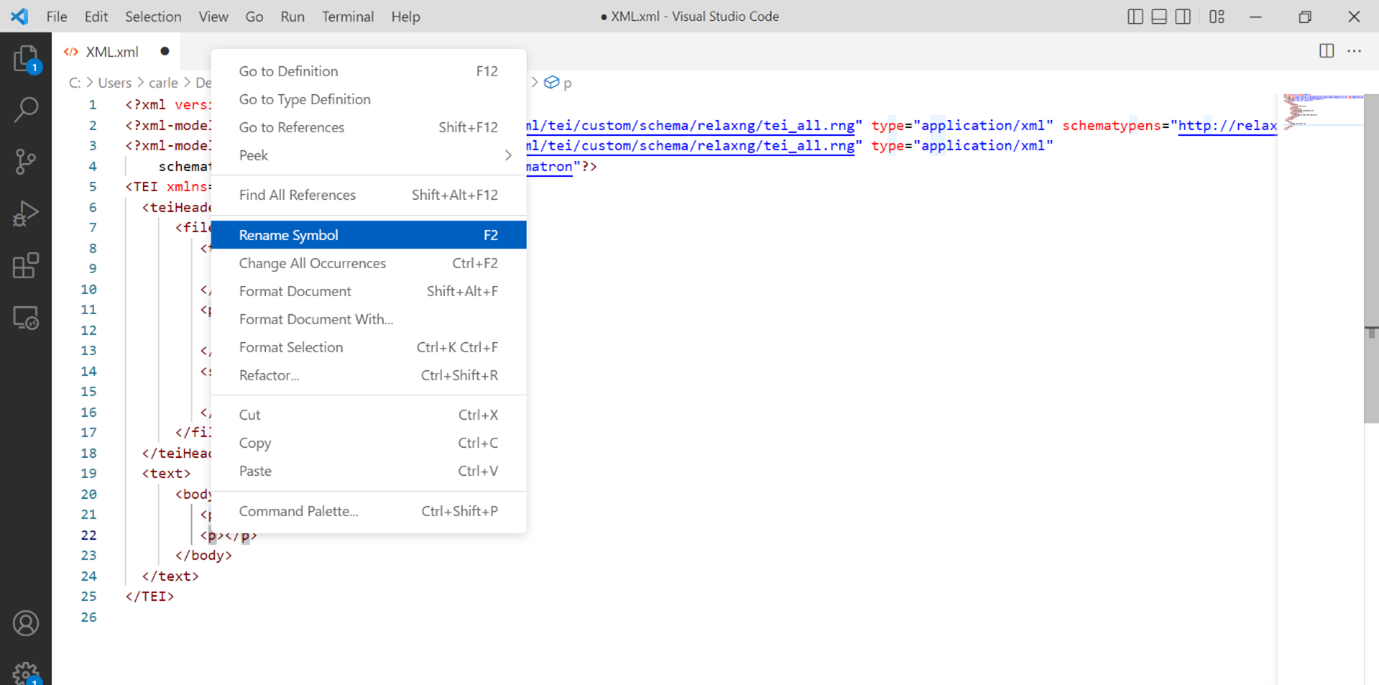Open the Accounts menu icon

[25, 623]
